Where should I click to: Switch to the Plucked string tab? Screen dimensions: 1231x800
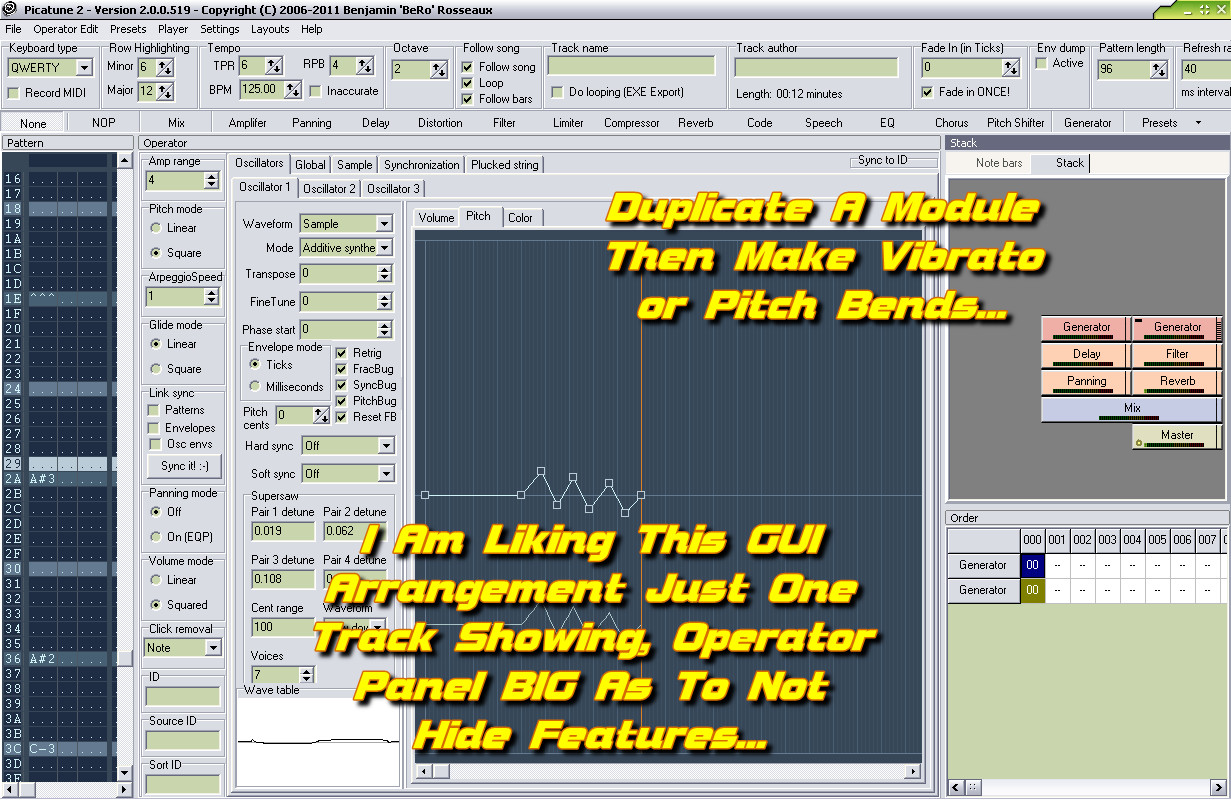click(x=505, y=165)
